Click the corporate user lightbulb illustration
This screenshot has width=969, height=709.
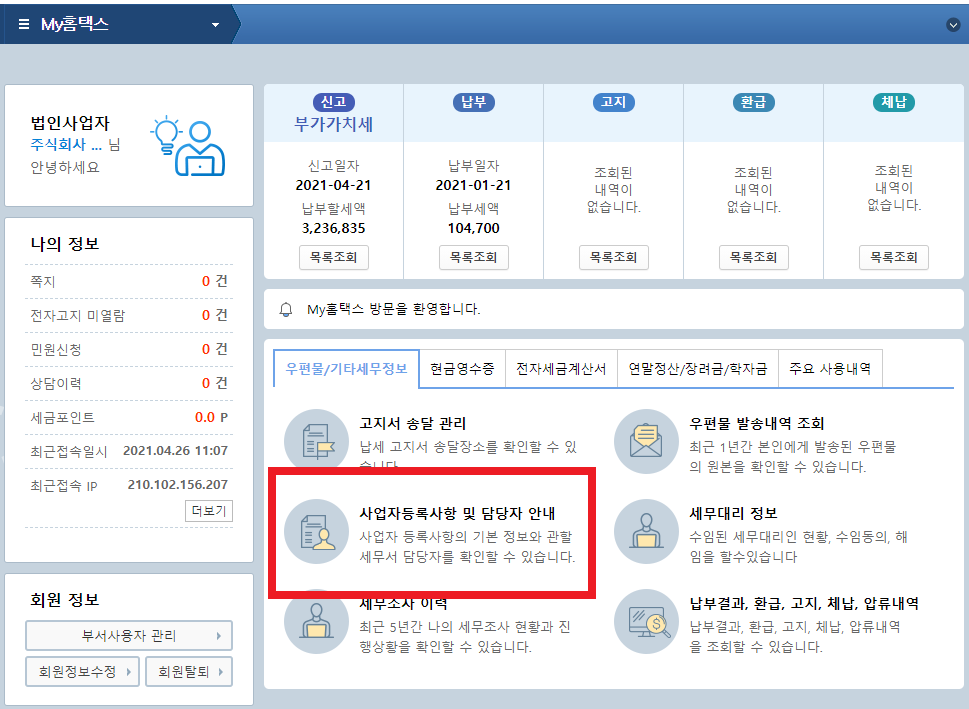point(188,146)
